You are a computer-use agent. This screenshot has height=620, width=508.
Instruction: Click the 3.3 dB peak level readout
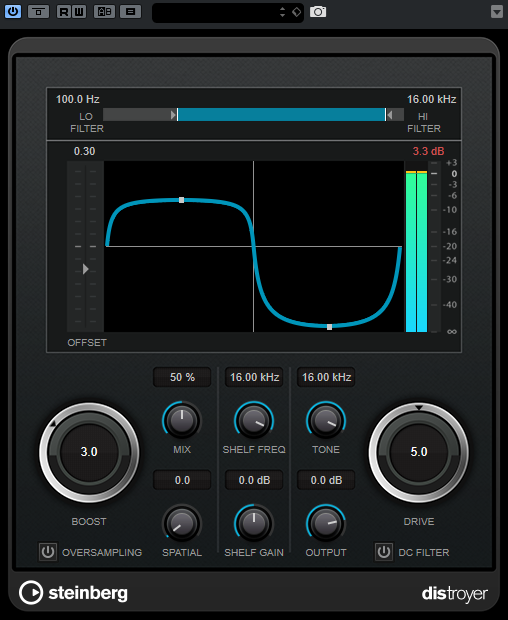tap(428, 151)
